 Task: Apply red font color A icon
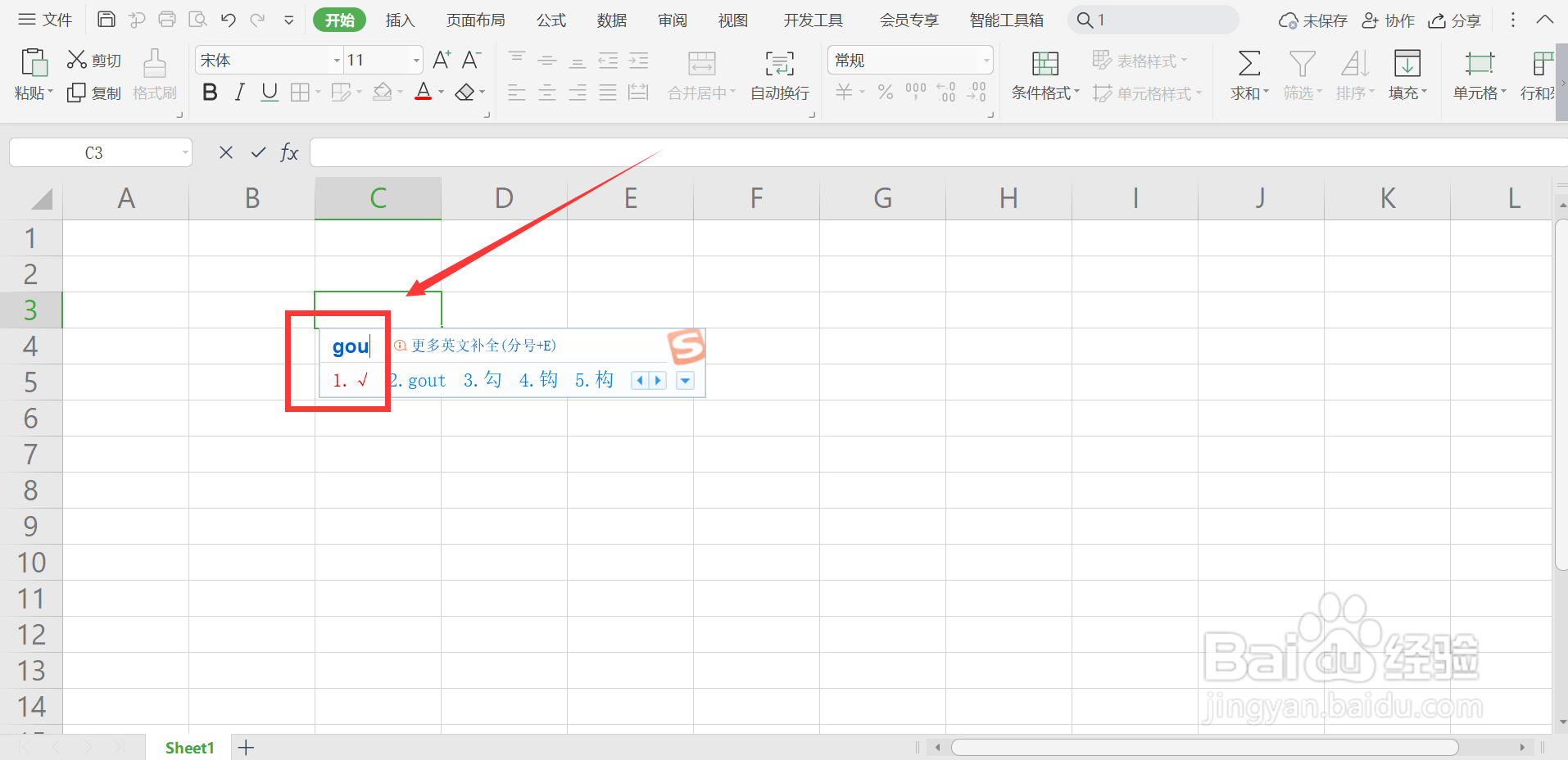coord(424,93)
